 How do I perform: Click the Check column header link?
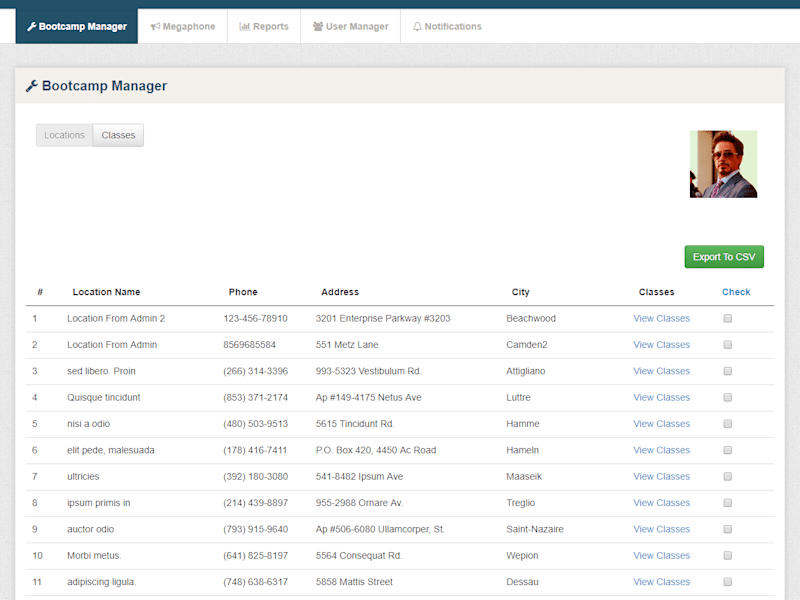click(736, 292)
